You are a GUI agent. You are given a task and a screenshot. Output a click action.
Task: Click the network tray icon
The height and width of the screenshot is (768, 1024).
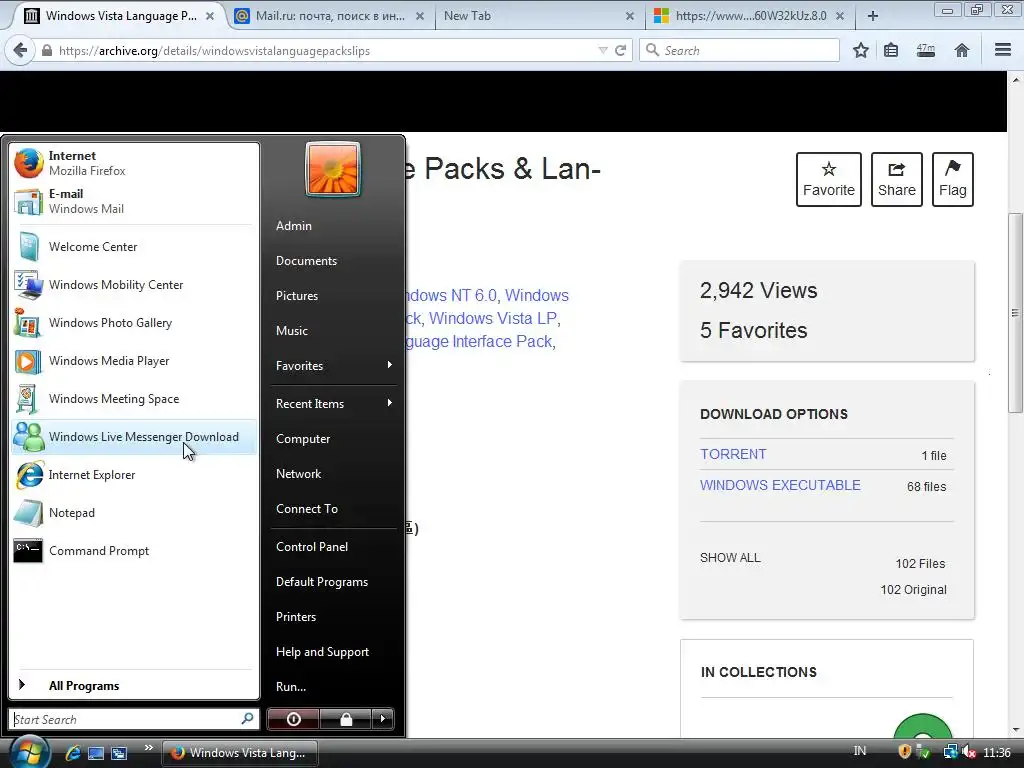pyautogui.click(x=950, y=752)
